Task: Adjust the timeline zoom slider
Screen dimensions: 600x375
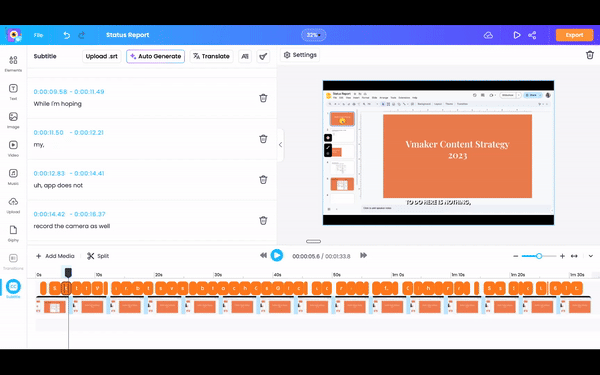Action: [539, 256]
